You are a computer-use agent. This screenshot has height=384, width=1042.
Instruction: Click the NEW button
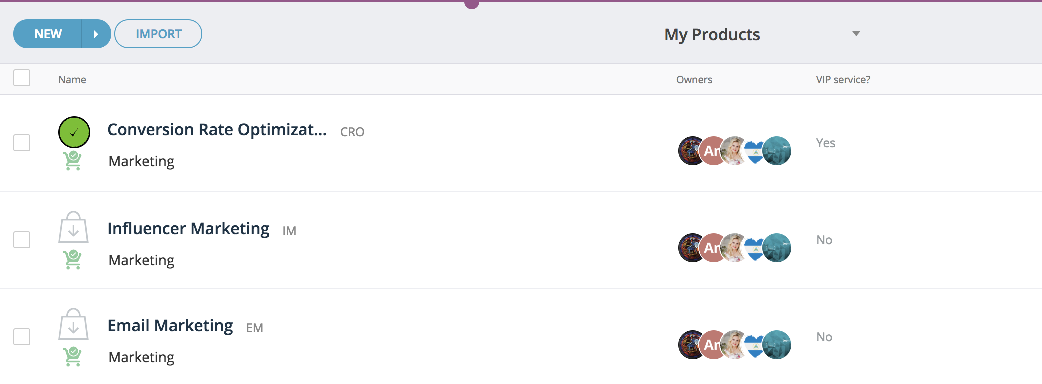click(48, 34)
